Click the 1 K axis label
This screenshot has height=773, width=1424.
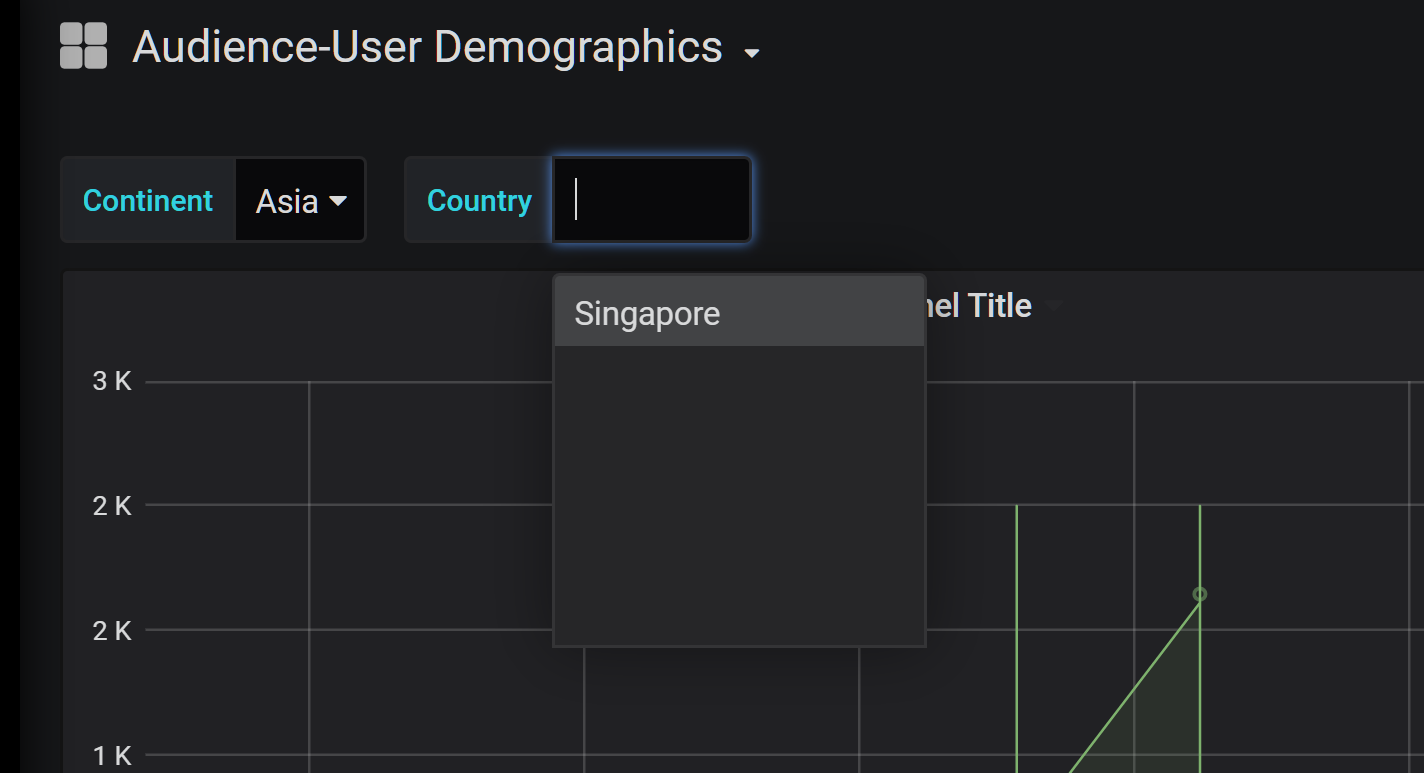(111, 756)
